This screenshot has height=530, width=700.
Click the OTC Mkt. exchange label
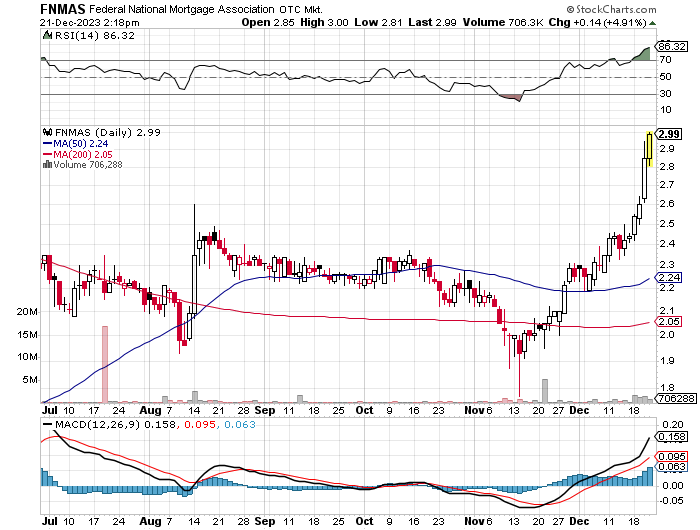tap(301, 9)
